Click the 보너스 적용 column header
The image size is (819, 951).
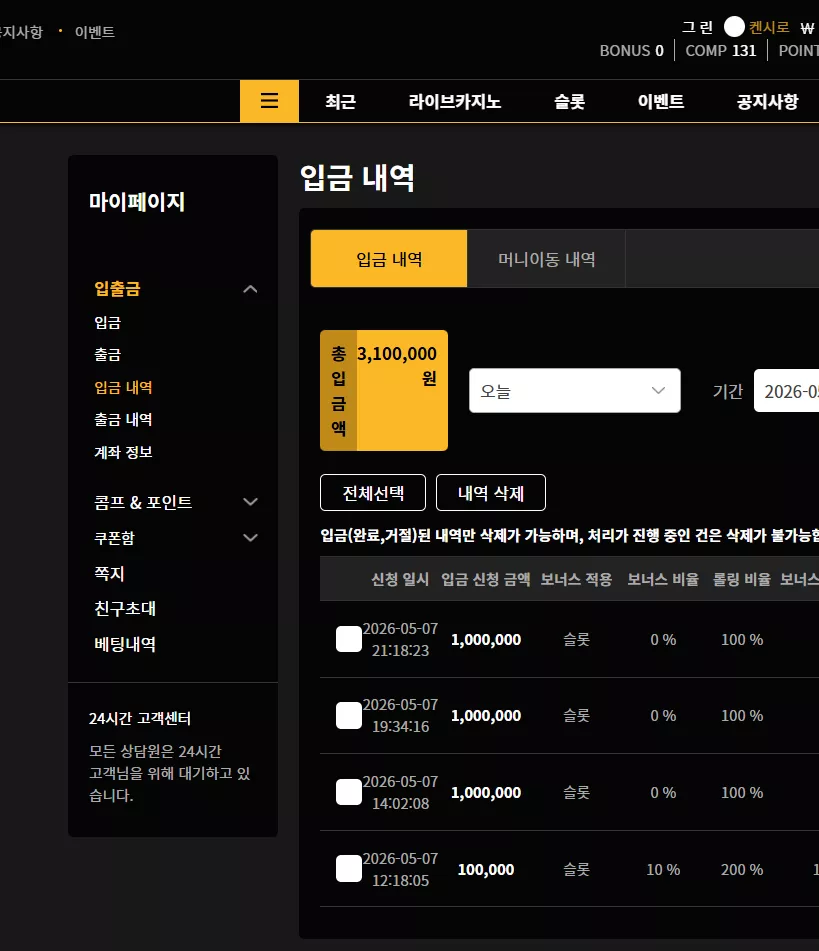coord(576,579)
